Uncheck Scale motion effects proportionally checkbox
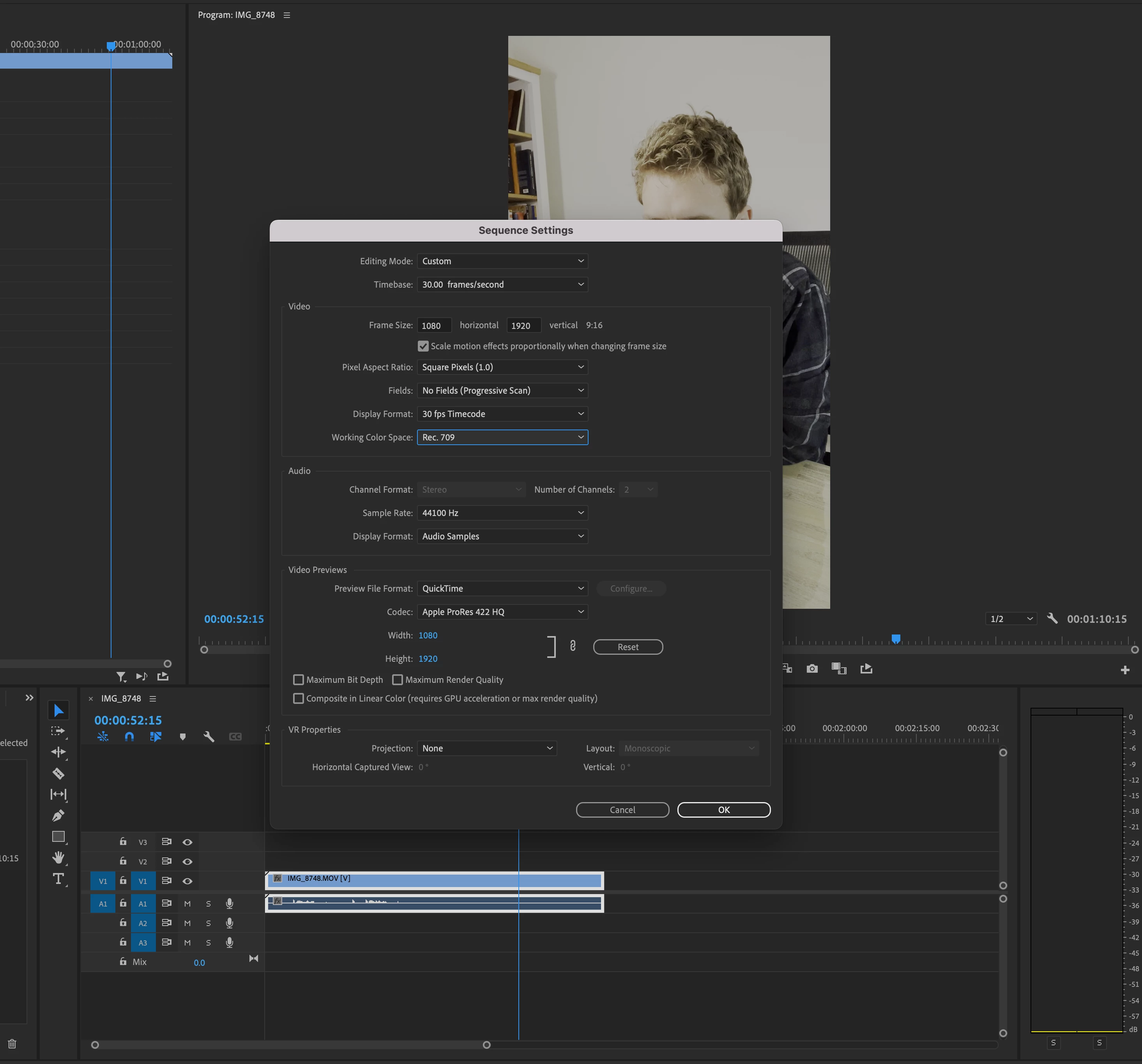 [423, 346]
